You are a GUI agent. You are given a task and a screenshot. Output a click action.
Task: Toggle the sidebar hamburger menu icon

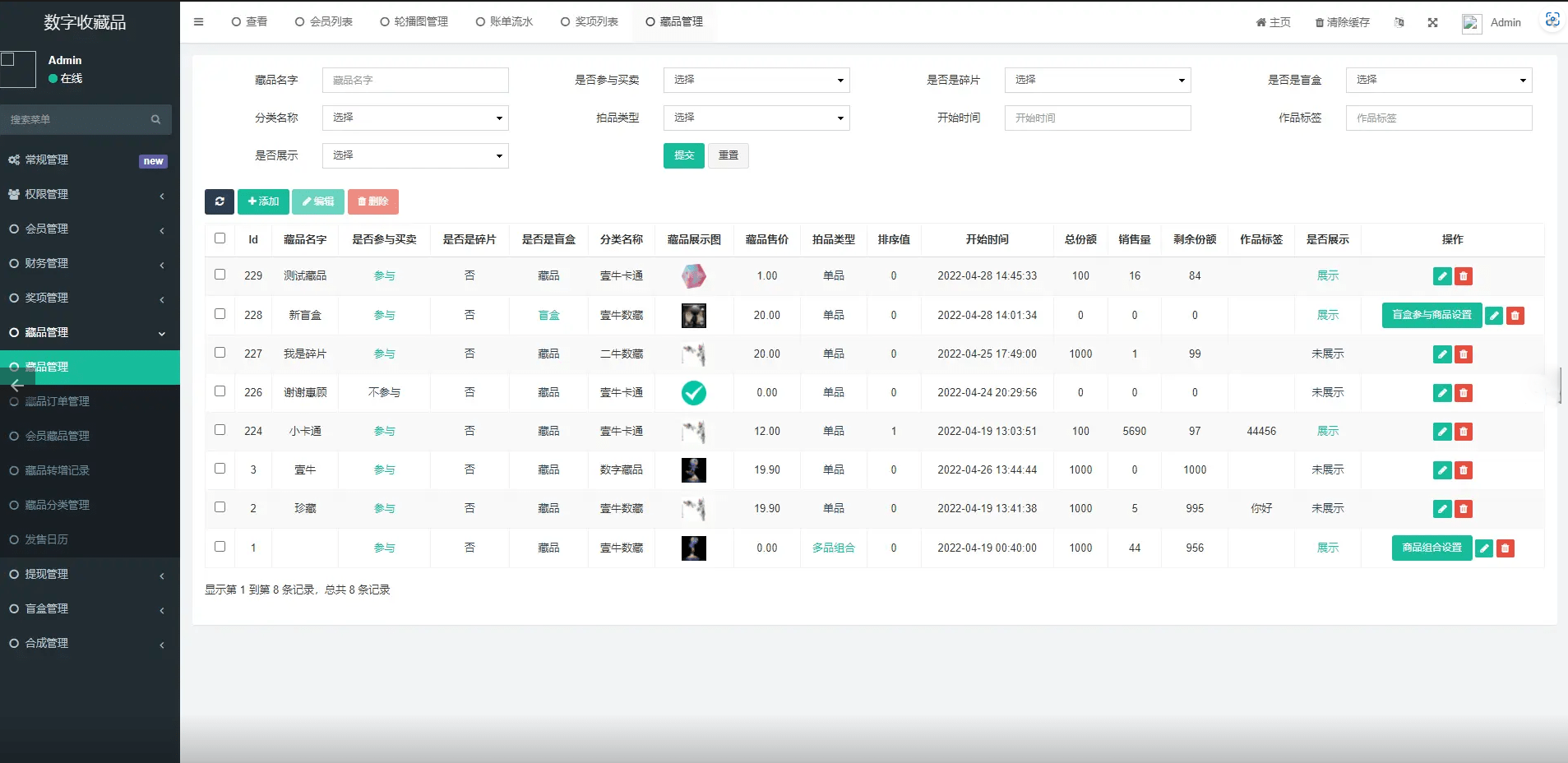(x=198, y=22)
